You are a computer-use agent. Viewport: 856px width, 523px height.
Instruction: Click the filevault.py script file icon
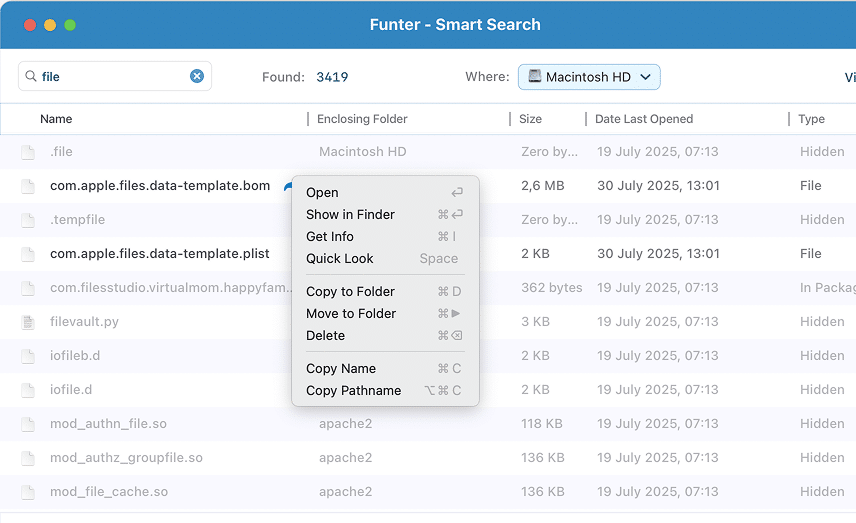pos(28,322)
